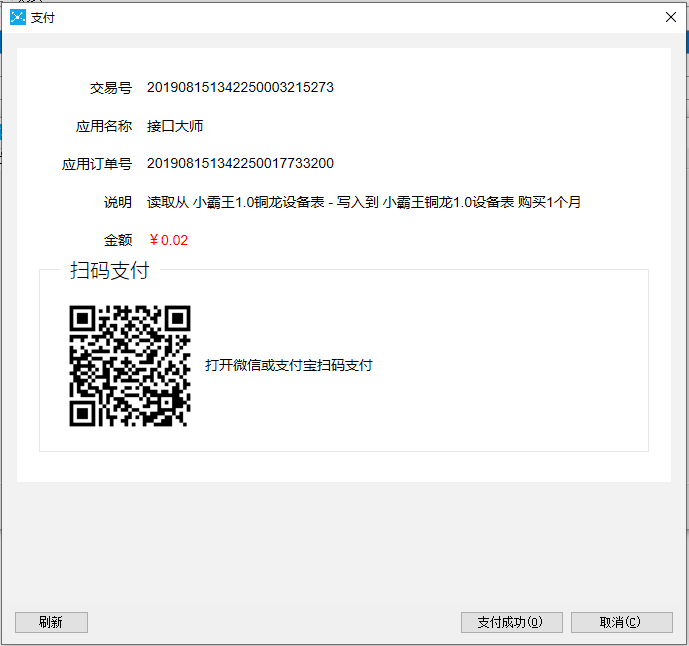
Task: Close the 支付 dialog window
Action: (x=670, y=17)
